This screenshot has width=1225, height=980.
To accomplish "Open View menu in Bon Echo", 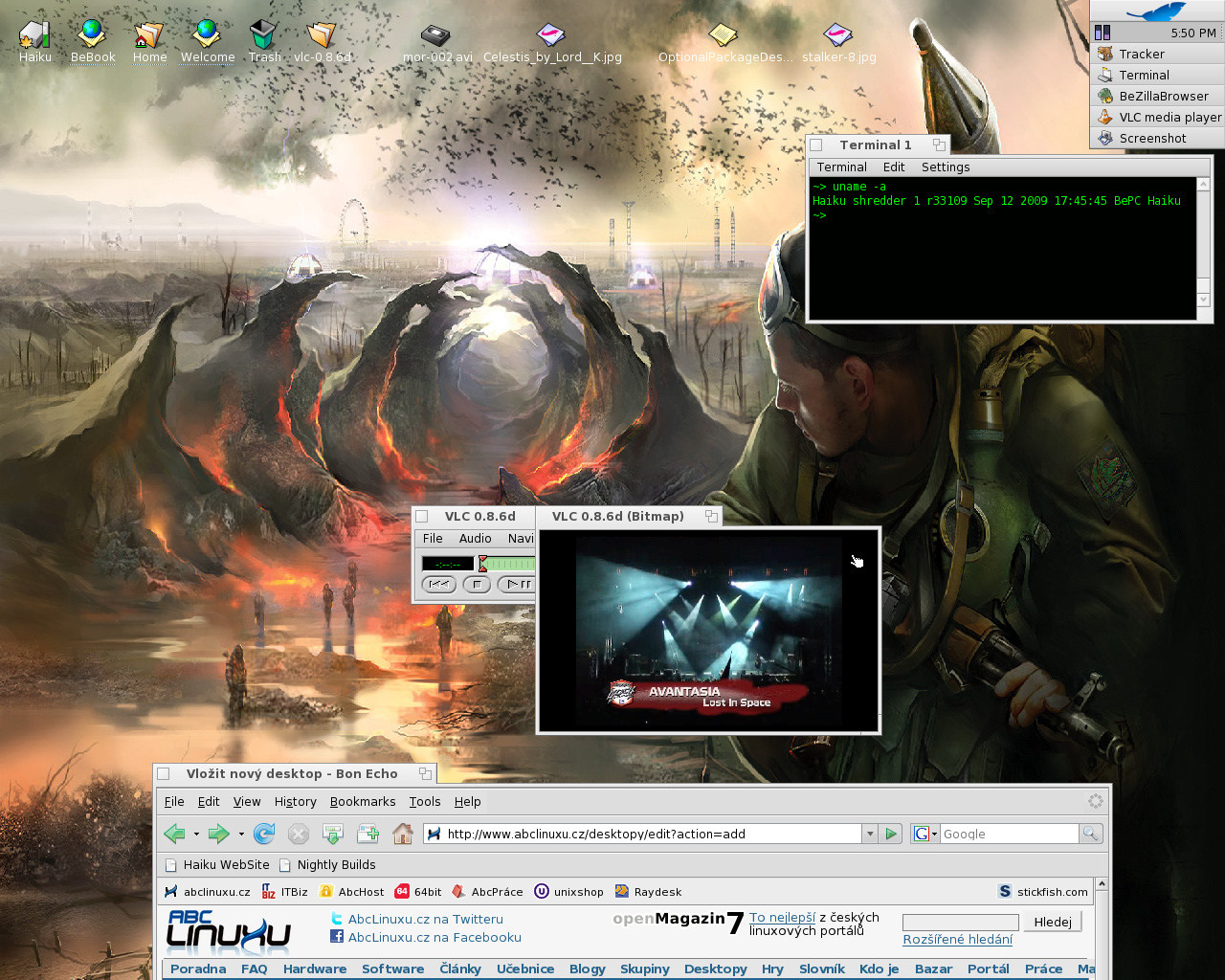I will click(x=247, y=801).
